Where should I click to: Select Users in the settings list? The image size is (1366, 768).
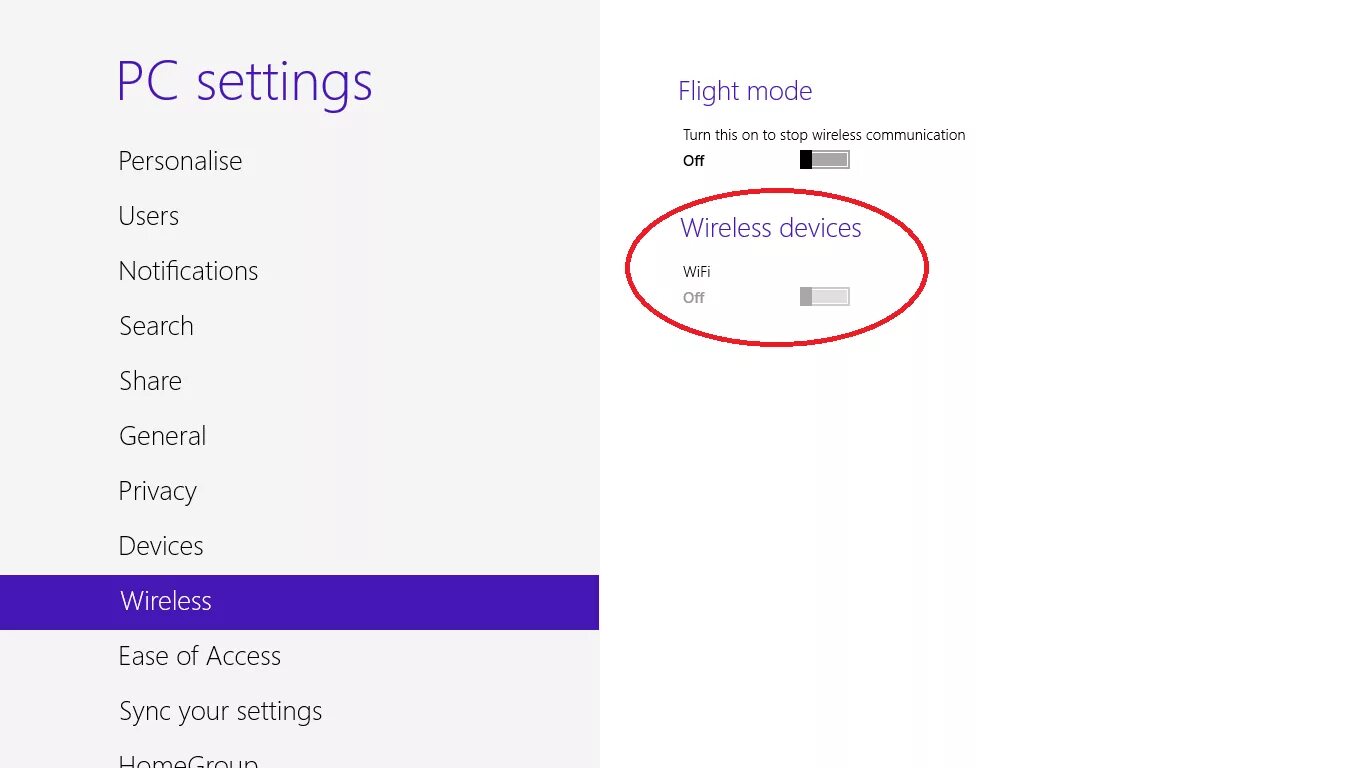tap(149, 216)
